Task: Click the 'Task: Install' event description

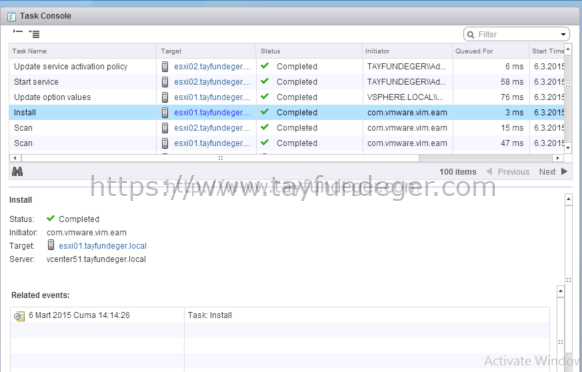Action: (210, 315)
